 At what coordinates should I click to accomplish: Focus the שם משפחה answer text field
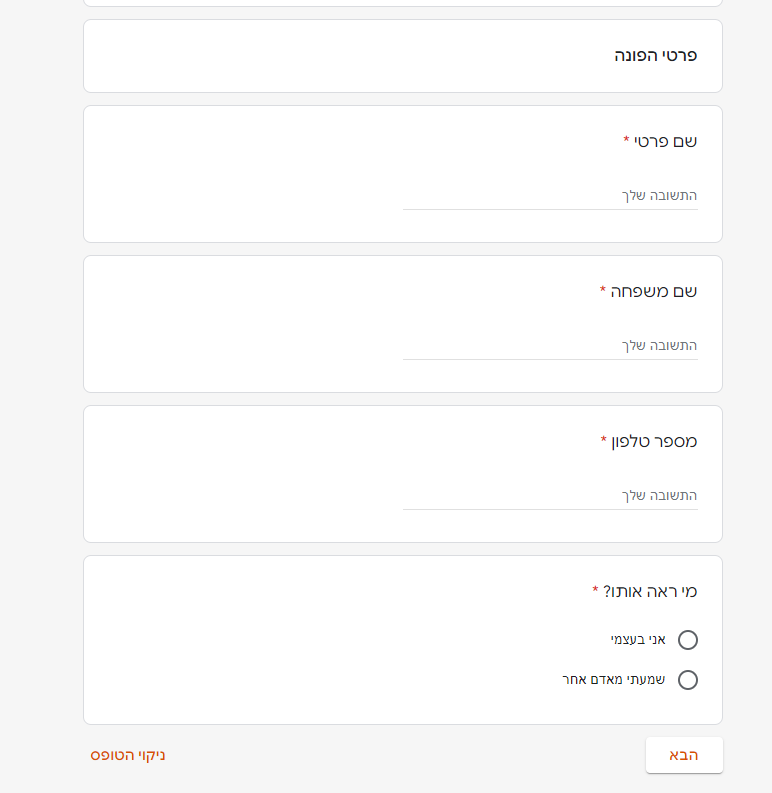pyautogui.click(x=550, y=346)
